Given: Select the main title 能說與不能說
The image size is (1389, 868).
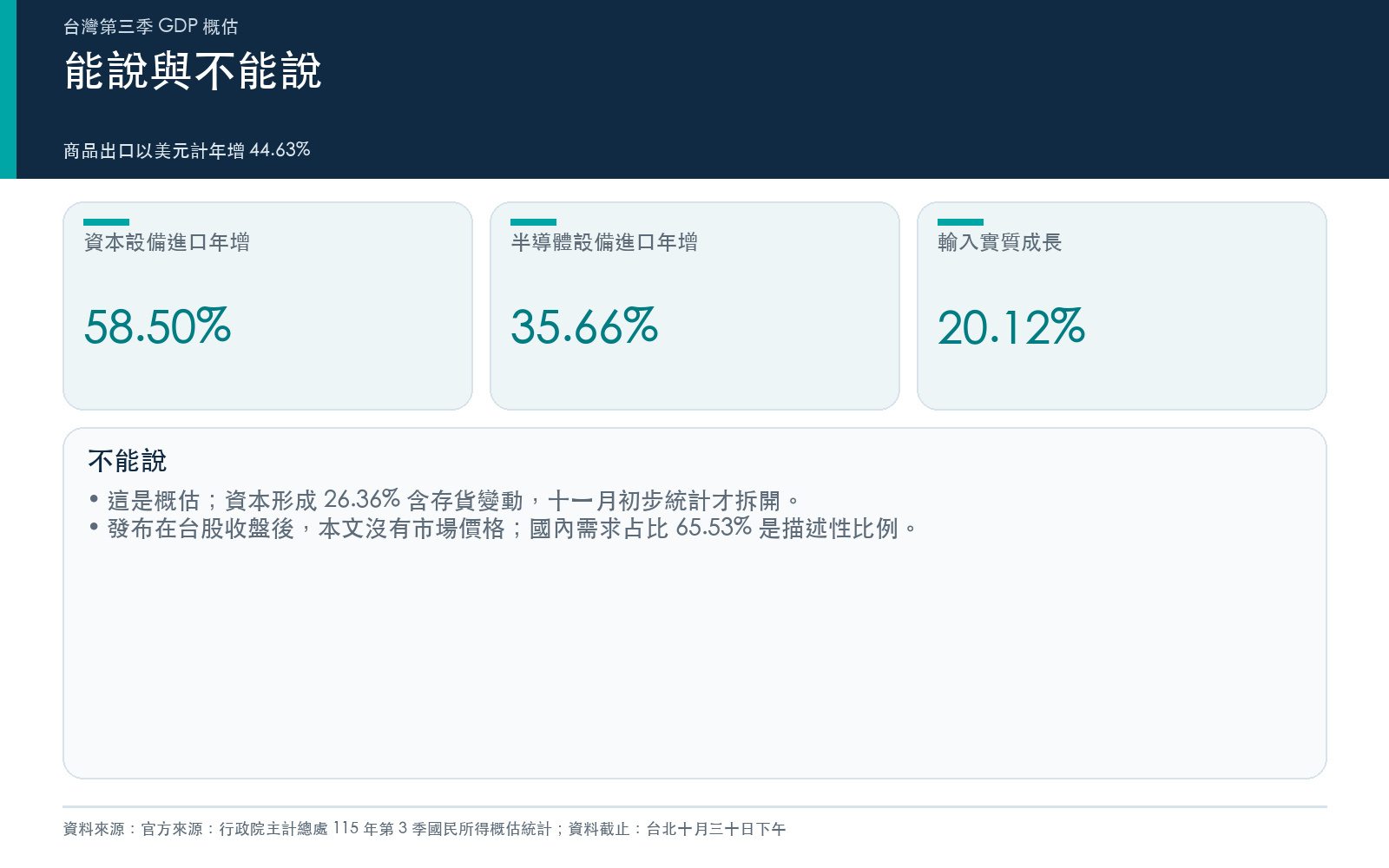Looking at the screenshot, I should coord(193,70).
